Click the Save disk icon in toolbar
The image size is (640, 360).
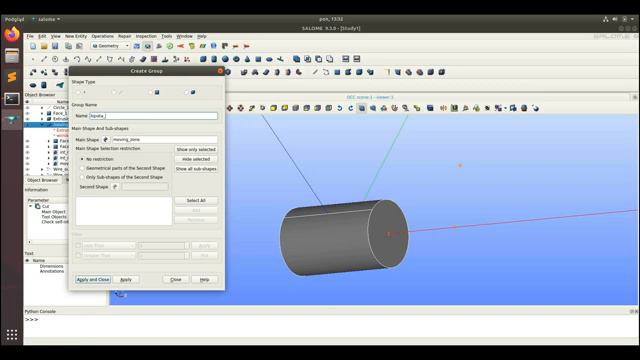tap(55, 46)
